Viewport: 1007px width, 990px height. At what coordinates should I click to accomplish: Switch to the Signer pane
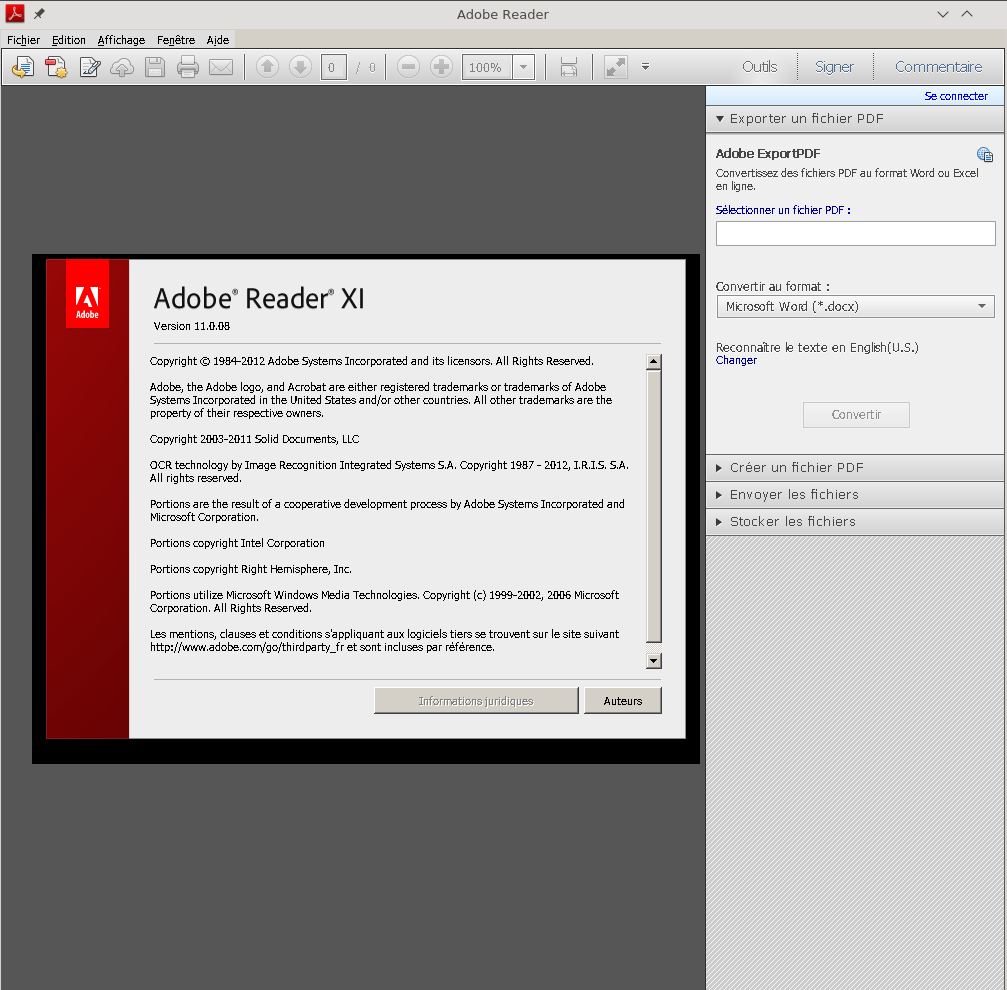pos(834,67)
